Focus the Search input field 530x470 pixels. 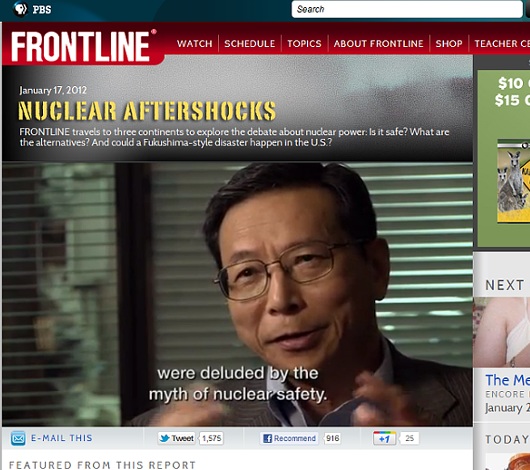click(407, 9)
